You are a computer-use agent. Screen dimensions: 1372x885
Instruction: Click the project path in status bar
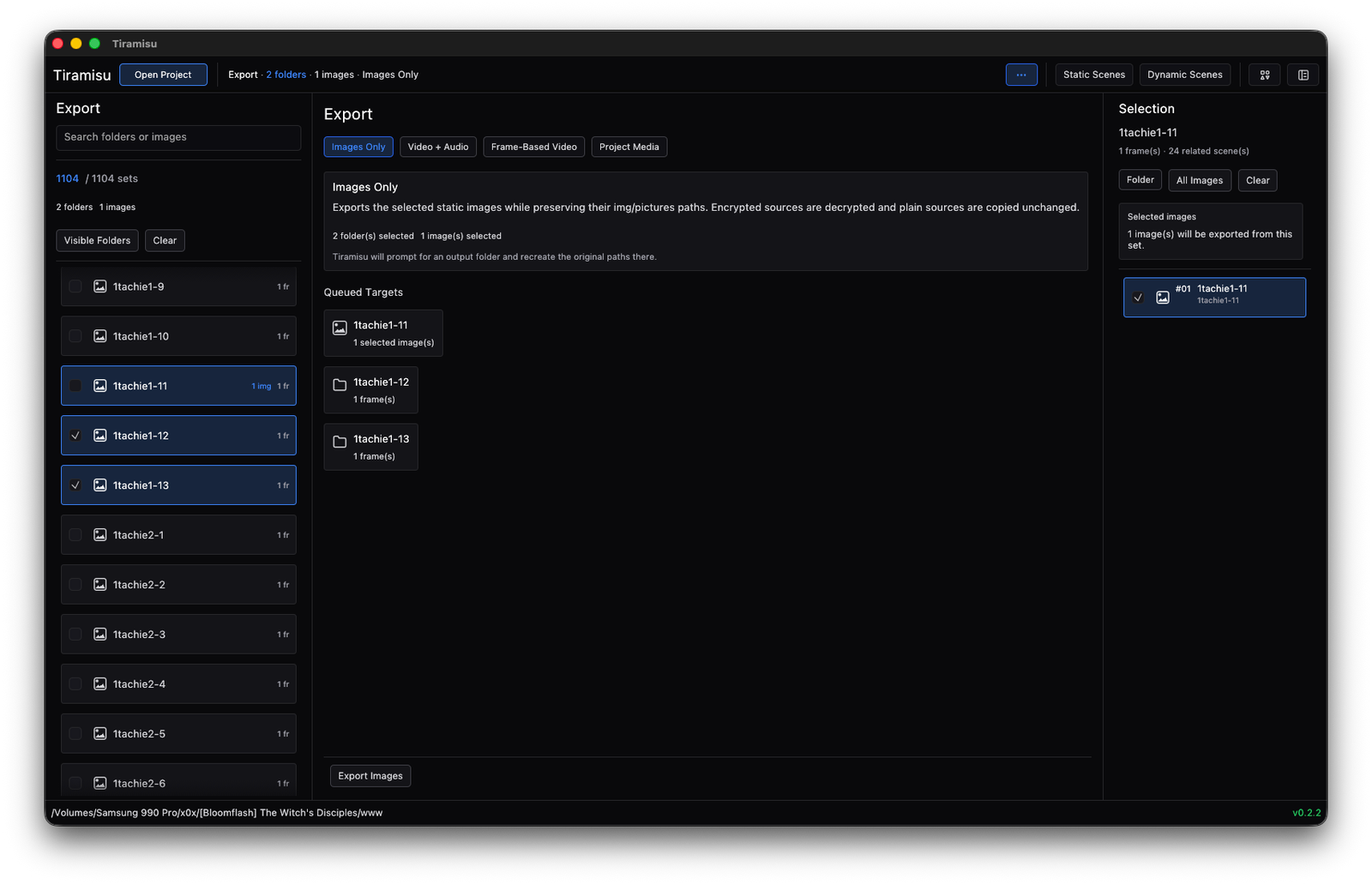[x=217, y=813]
